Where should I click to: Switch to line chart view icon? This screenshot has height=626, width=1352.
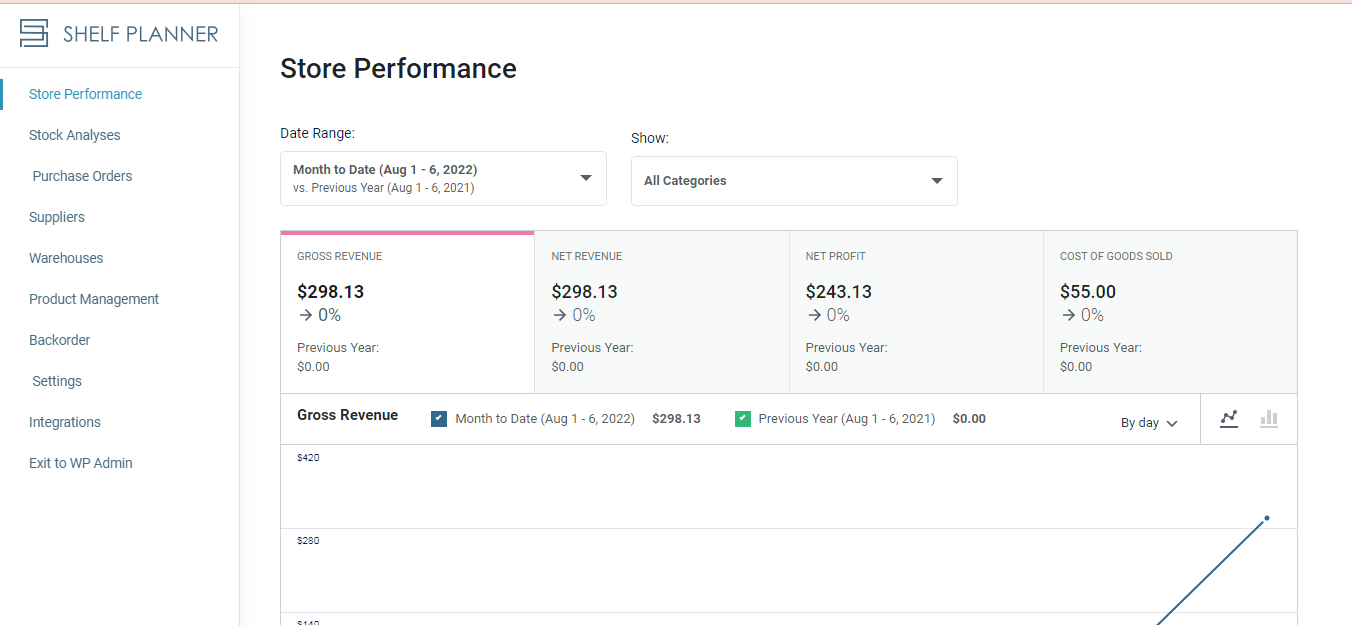pos(1229,419)
